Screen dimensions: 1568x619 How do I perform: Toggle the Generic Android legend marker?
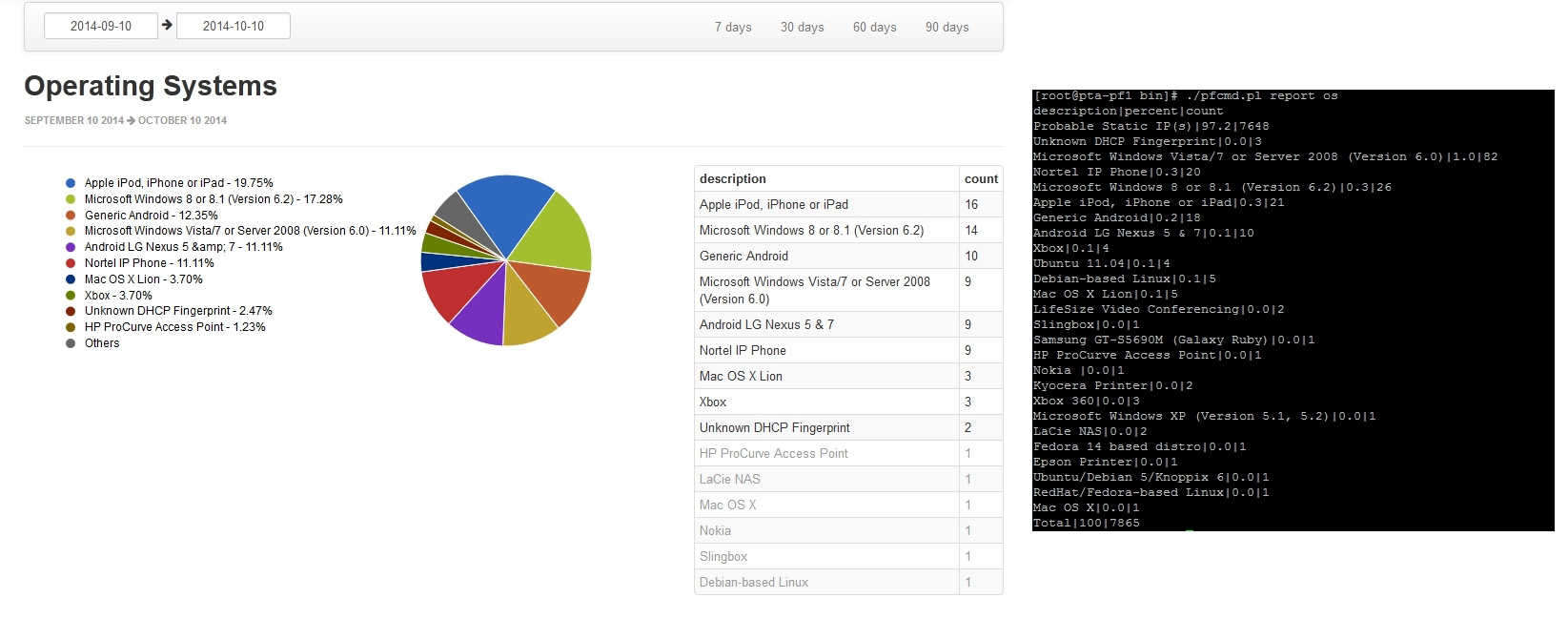tap(71, 216)
